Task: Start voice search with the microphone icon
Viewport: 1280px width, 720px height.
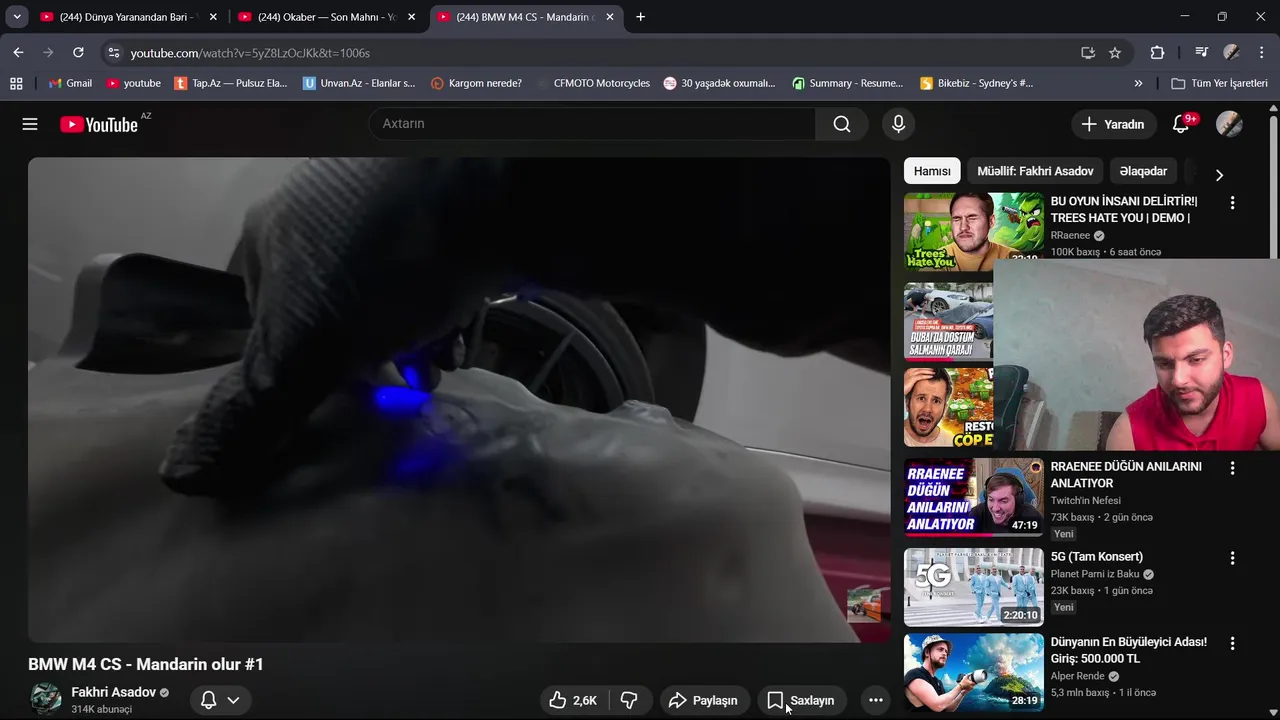Action: click(898, 124)
